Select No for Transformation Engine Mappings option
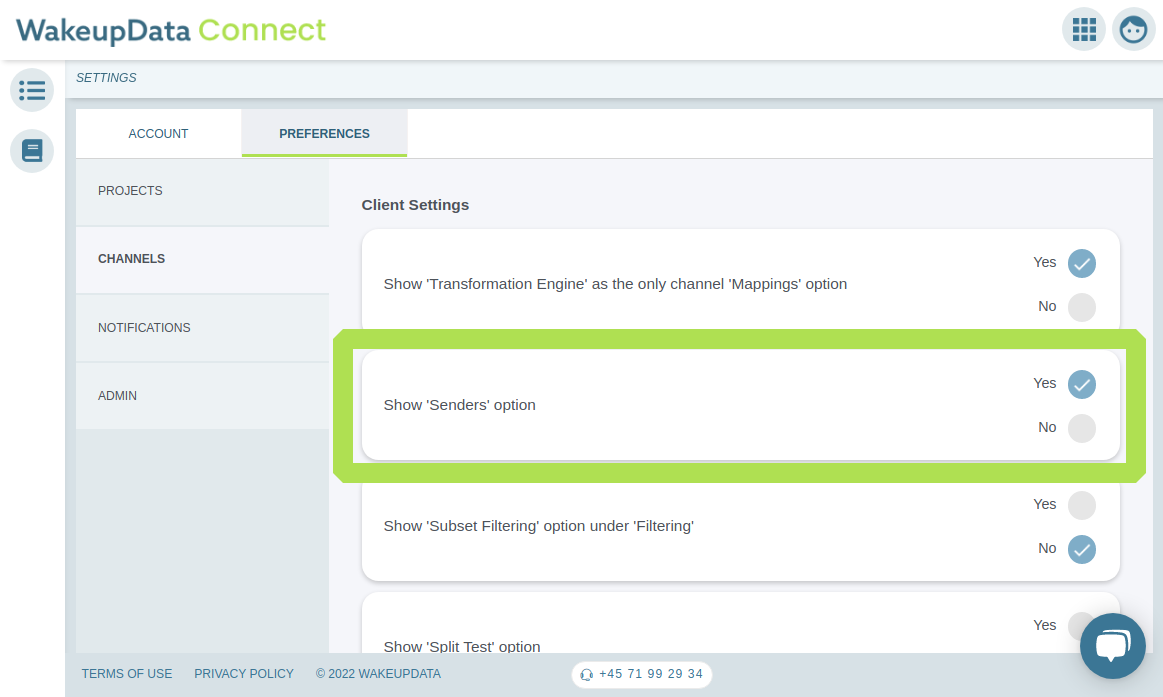 pyautogui.click(x=1081, y=307)
